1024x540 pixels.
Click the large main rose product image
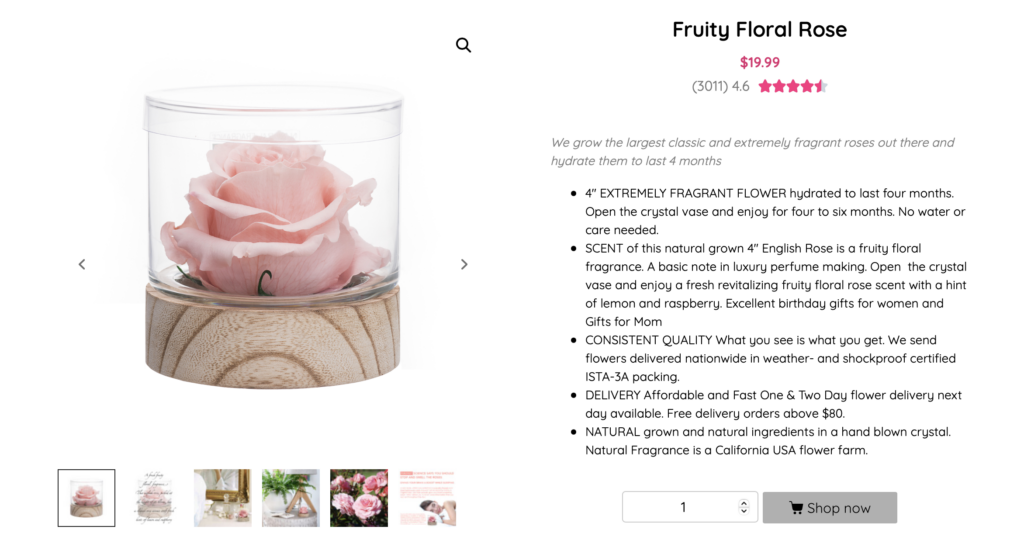tap(272, 240)
